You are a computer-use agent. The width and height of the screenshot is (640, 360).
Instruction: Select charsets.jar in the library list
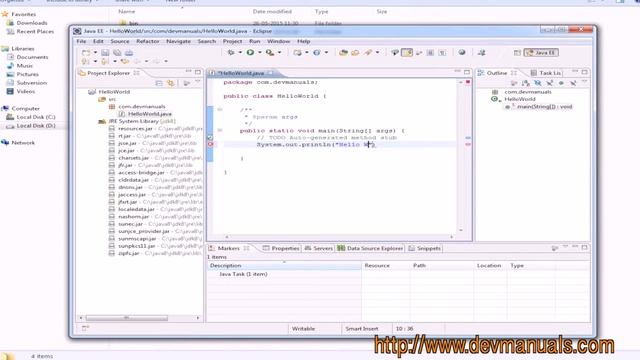click(x=133, y=158)
